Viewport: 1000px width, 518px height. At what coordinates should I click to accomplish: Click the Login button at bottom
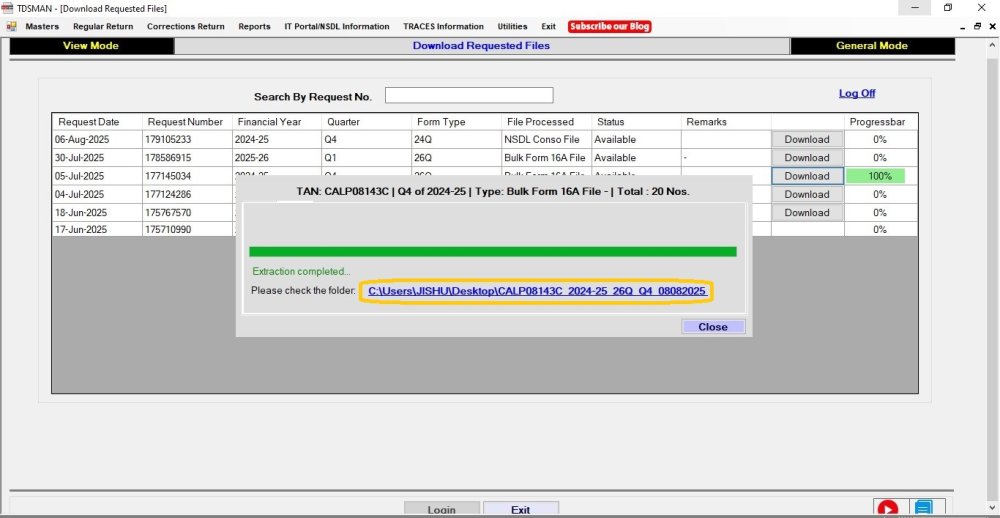click(x=441, y=509)
